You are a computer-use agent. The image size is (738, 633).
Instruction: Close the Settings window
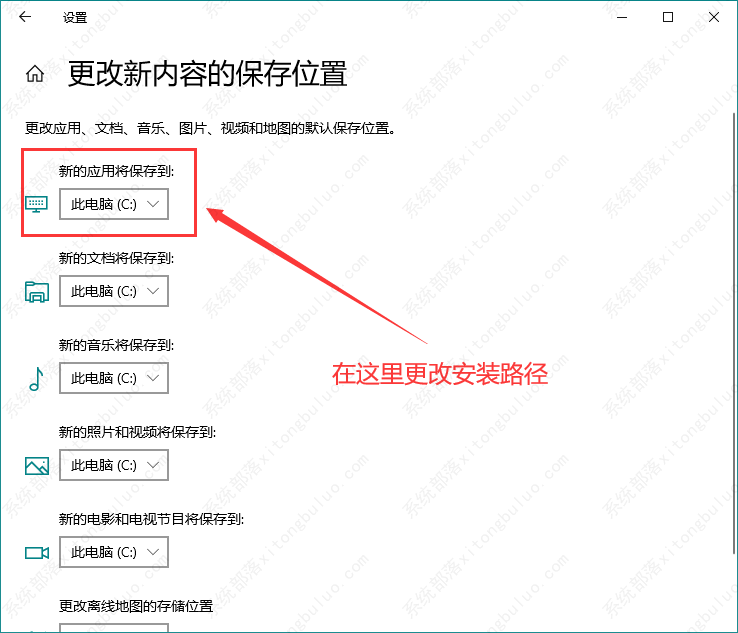point(713,17)
